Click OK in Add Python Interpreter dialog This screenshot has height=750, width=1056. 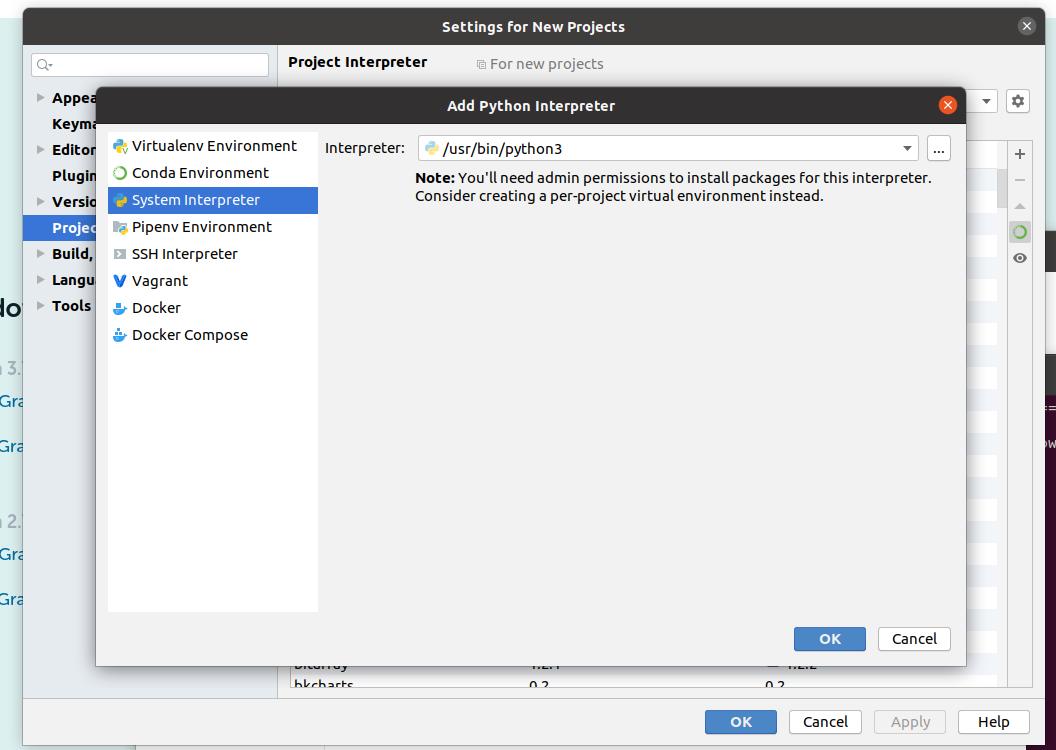(829, 639)
